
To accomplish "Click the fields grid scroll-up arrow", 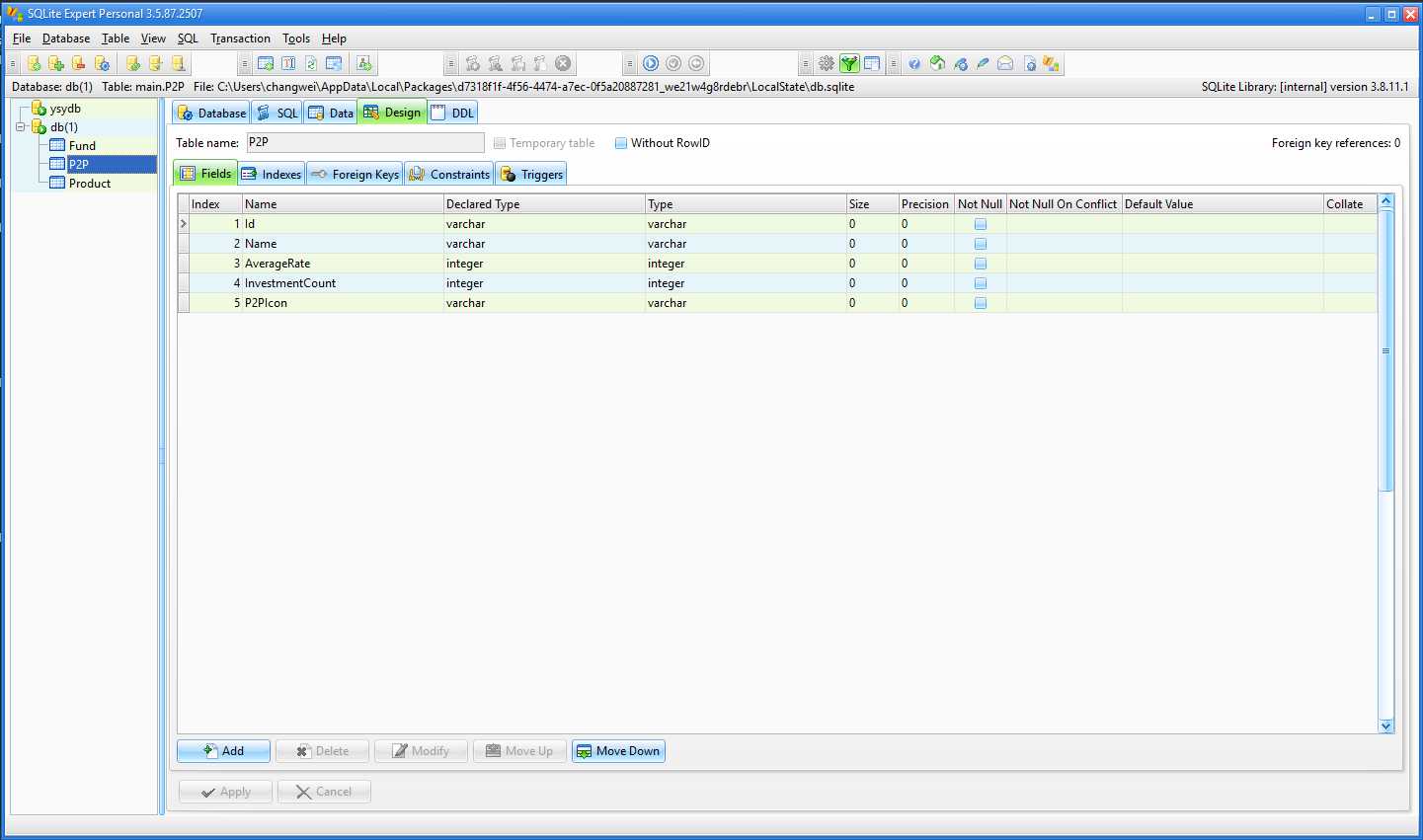I will click(x=1385, y=201).
